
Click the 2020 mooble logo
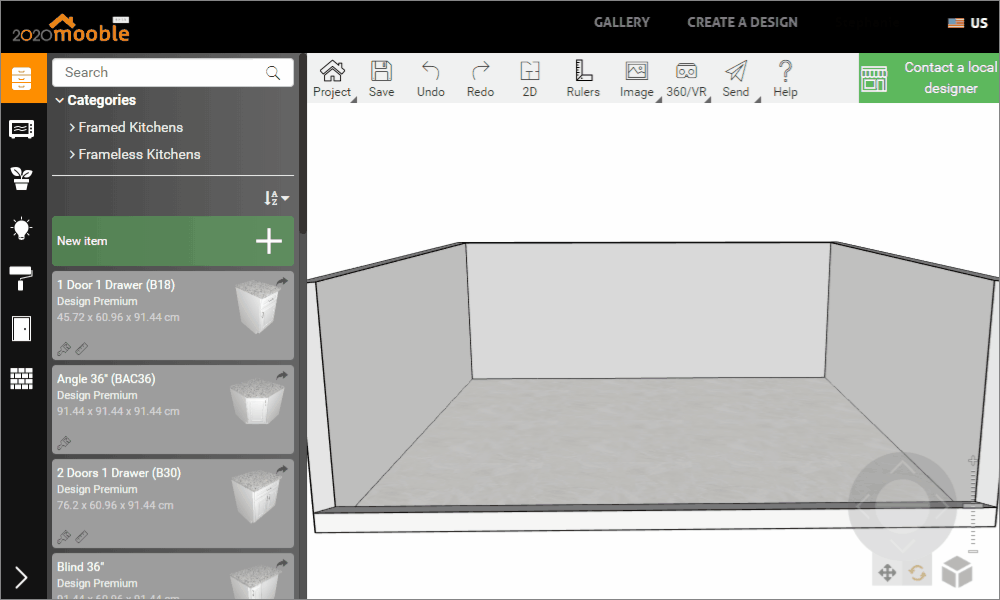tap(71, 29)
